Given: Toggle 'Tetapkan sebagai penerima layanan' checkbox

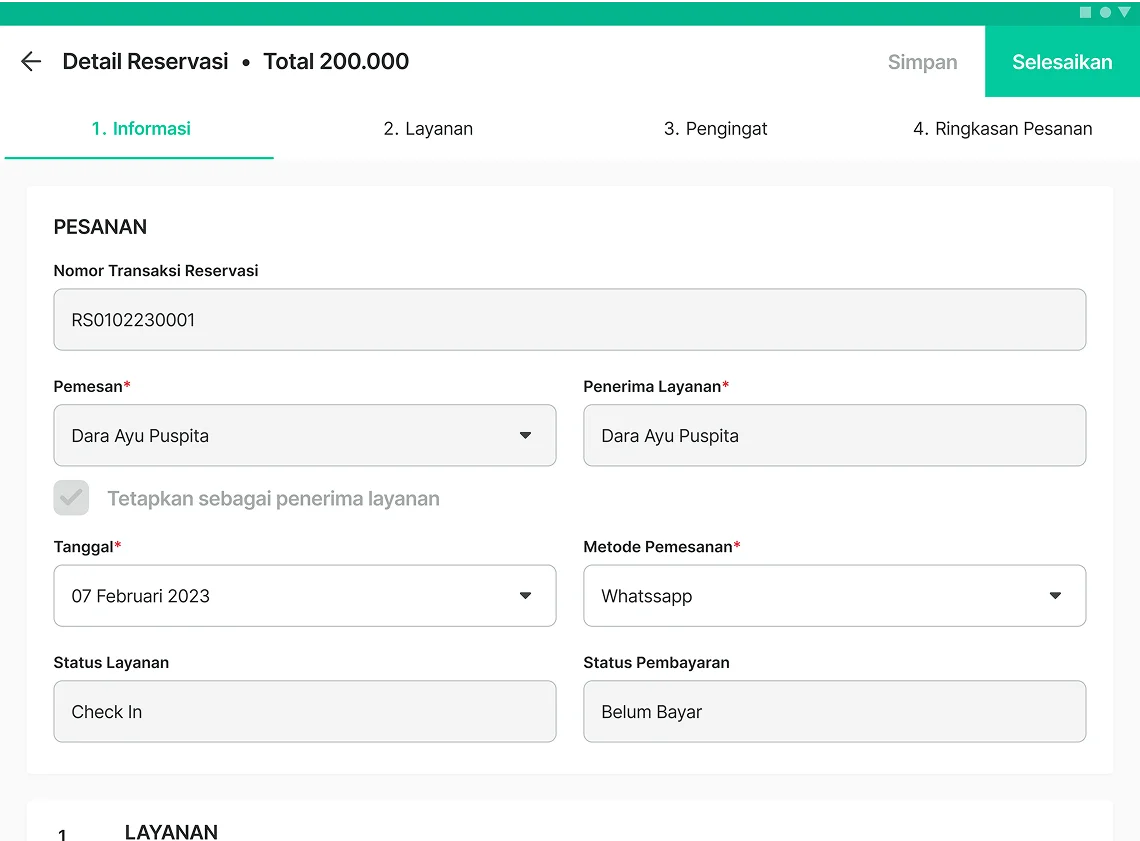Looking at the screenshot, I should coord(71,498).
